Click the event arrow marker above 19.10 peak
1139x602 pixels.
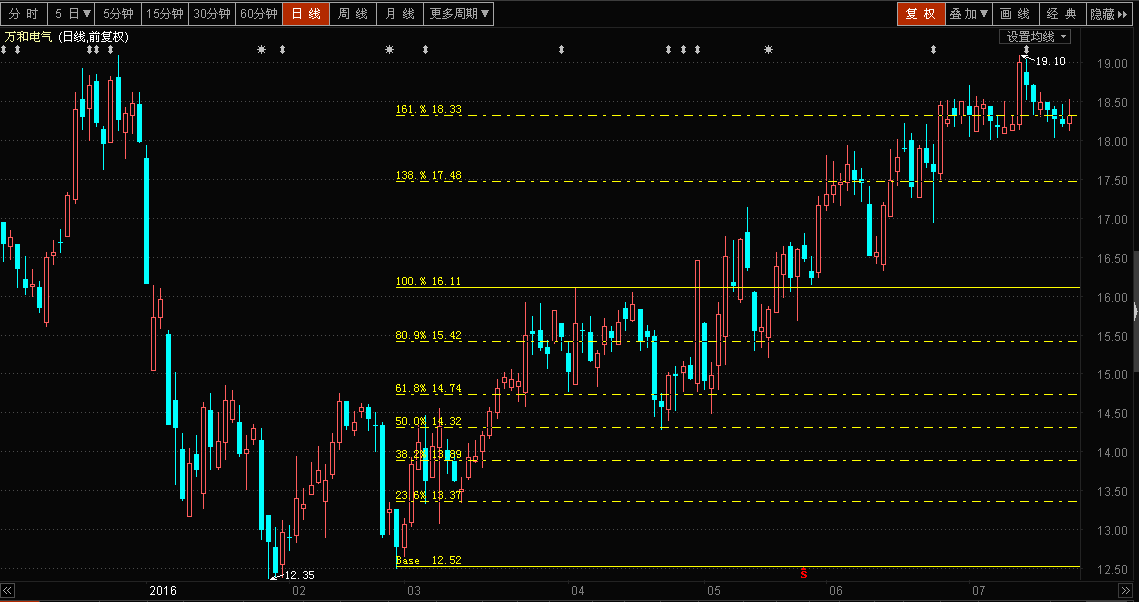click(x=1026, y=50)
